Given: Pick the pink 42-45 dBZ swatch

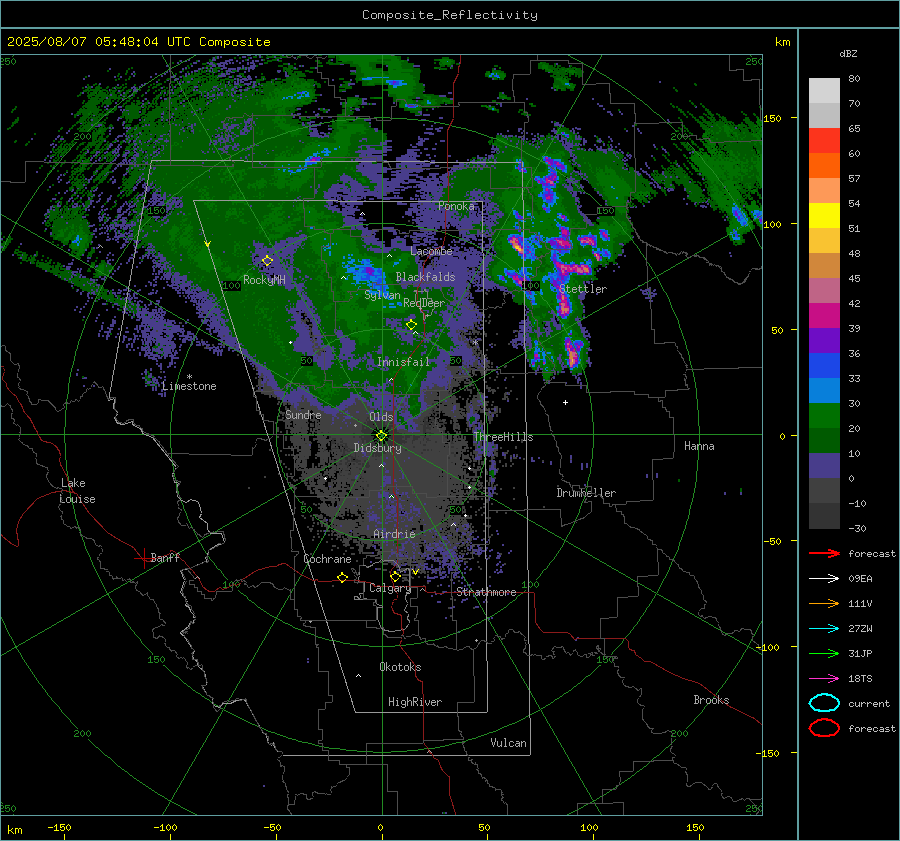Looking at the screenshot, I should point(824,291).
